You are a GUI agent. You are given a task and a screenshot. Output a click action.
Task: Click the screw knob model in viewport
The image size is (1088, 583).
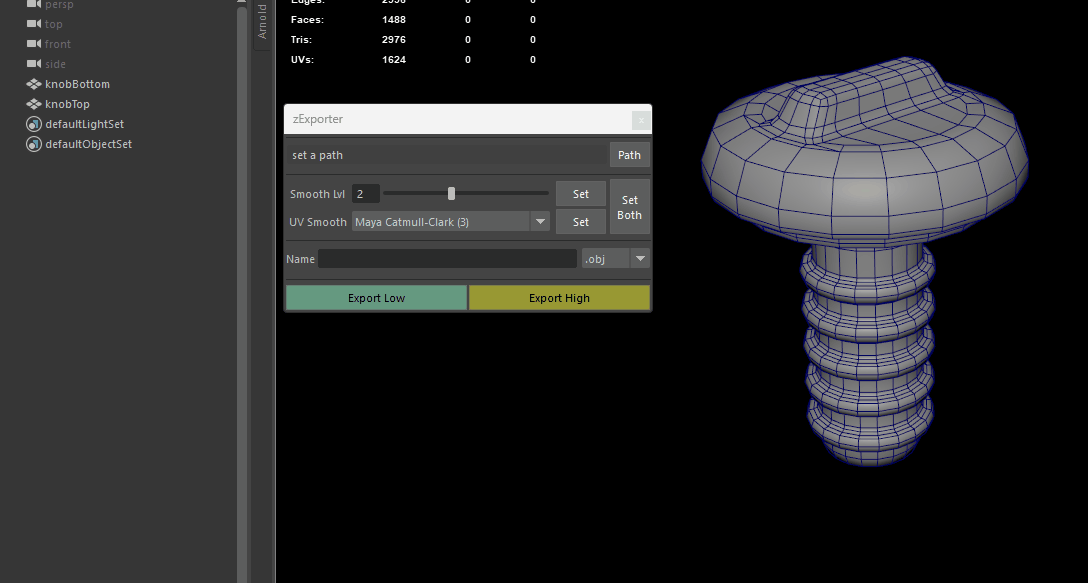click(865, 262)
